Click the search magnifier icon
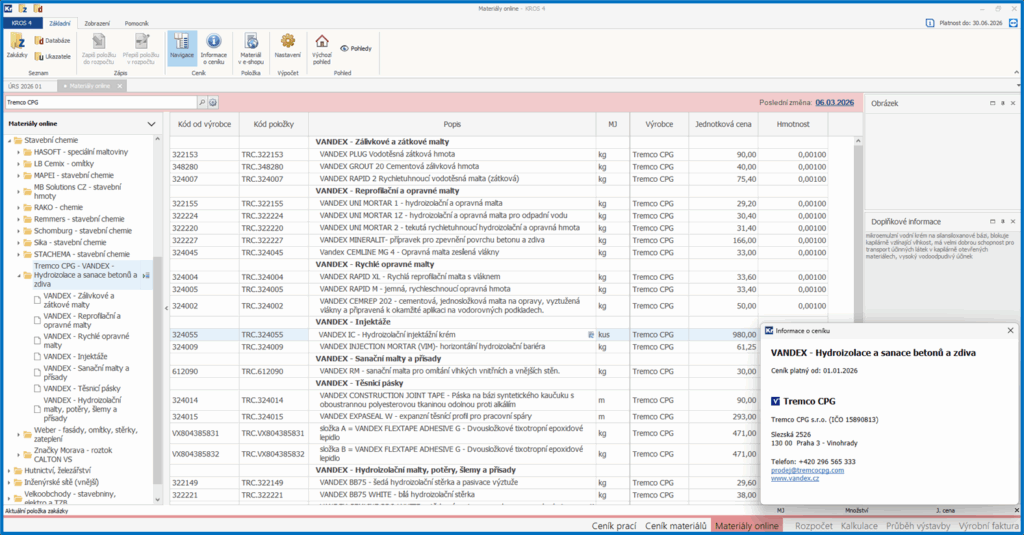The image size is (1024, 535). pos(201,102)
